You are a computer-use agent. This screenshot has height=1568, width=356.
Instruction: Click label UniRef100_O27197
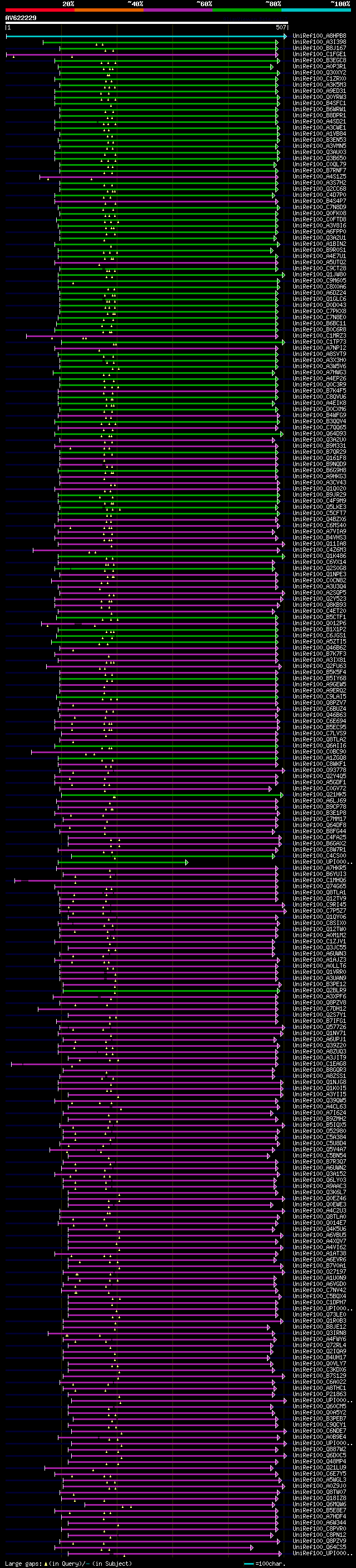pyautogui.click(x=319, y=1273)
